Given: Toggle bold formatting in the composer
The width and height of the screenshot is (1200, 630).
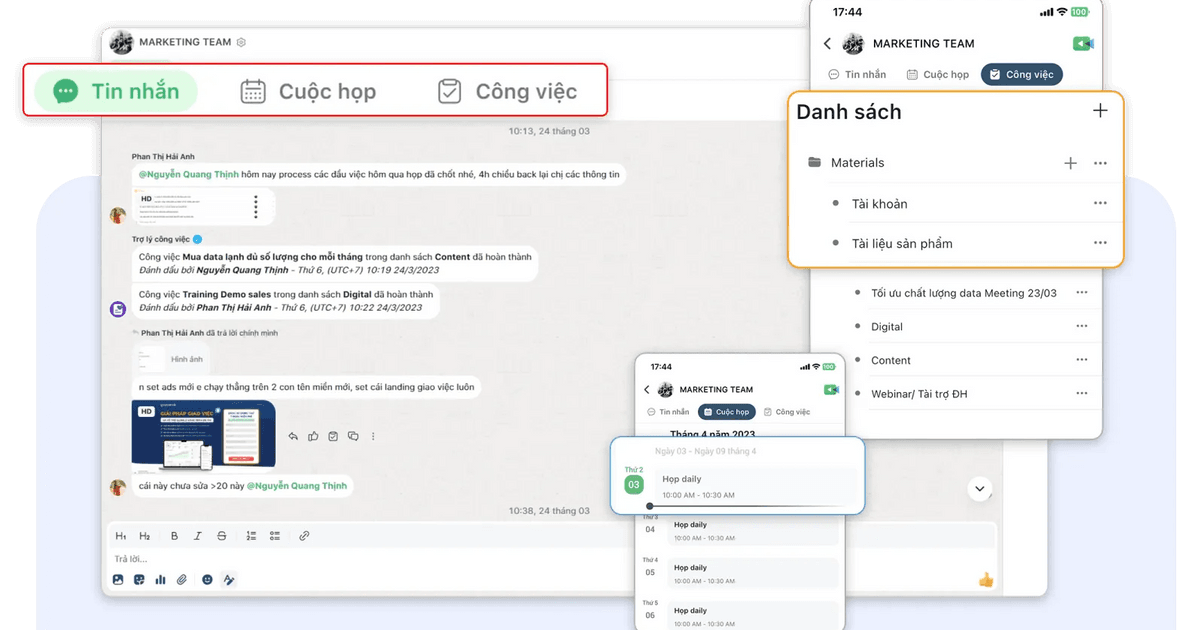Looking at the screenshot, I should (x=174, y=536).
